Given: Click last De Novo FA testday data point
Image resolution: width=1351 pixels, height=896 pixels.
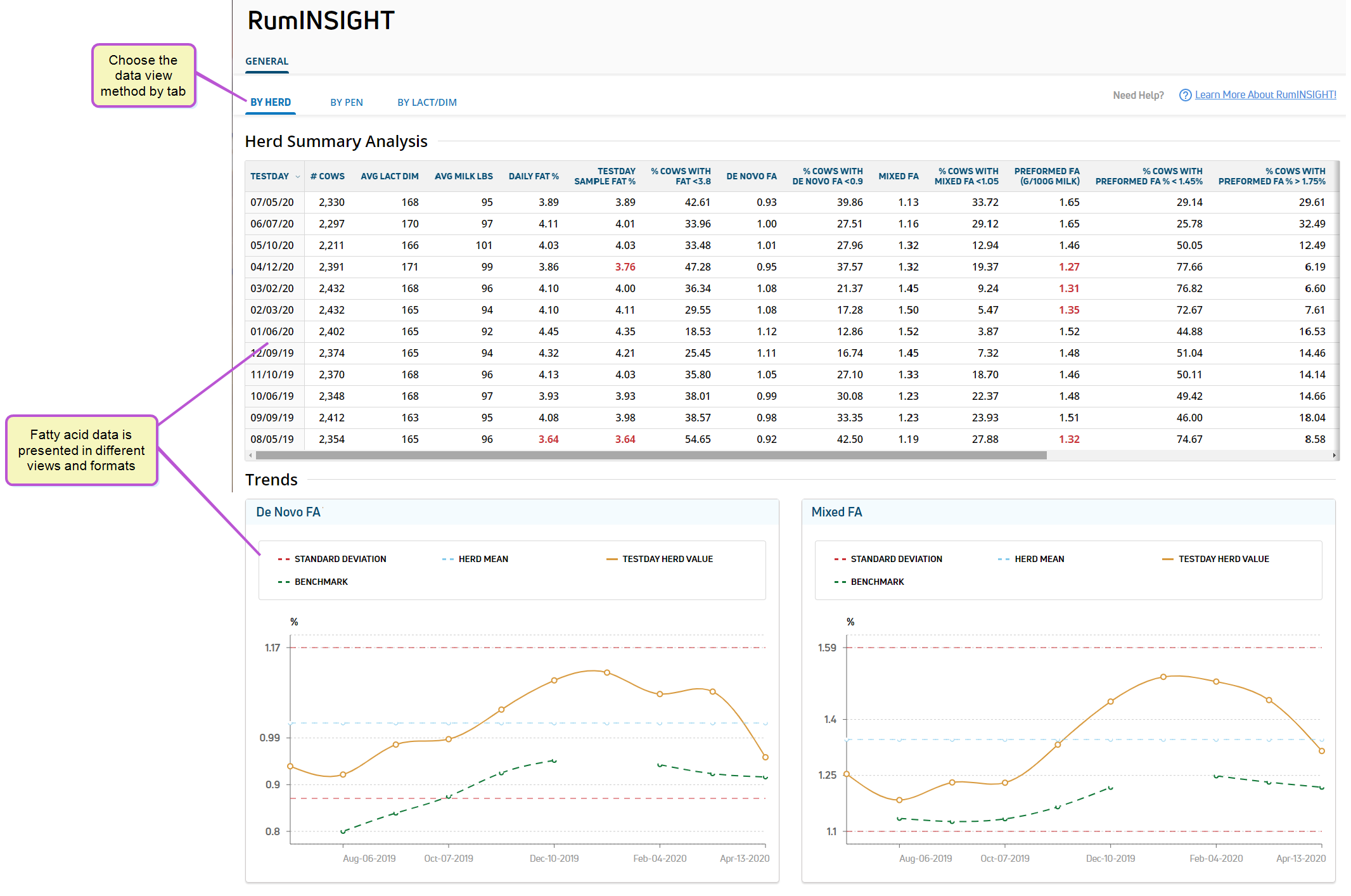Looking at the screenshot, I should [x=765, y=757].
